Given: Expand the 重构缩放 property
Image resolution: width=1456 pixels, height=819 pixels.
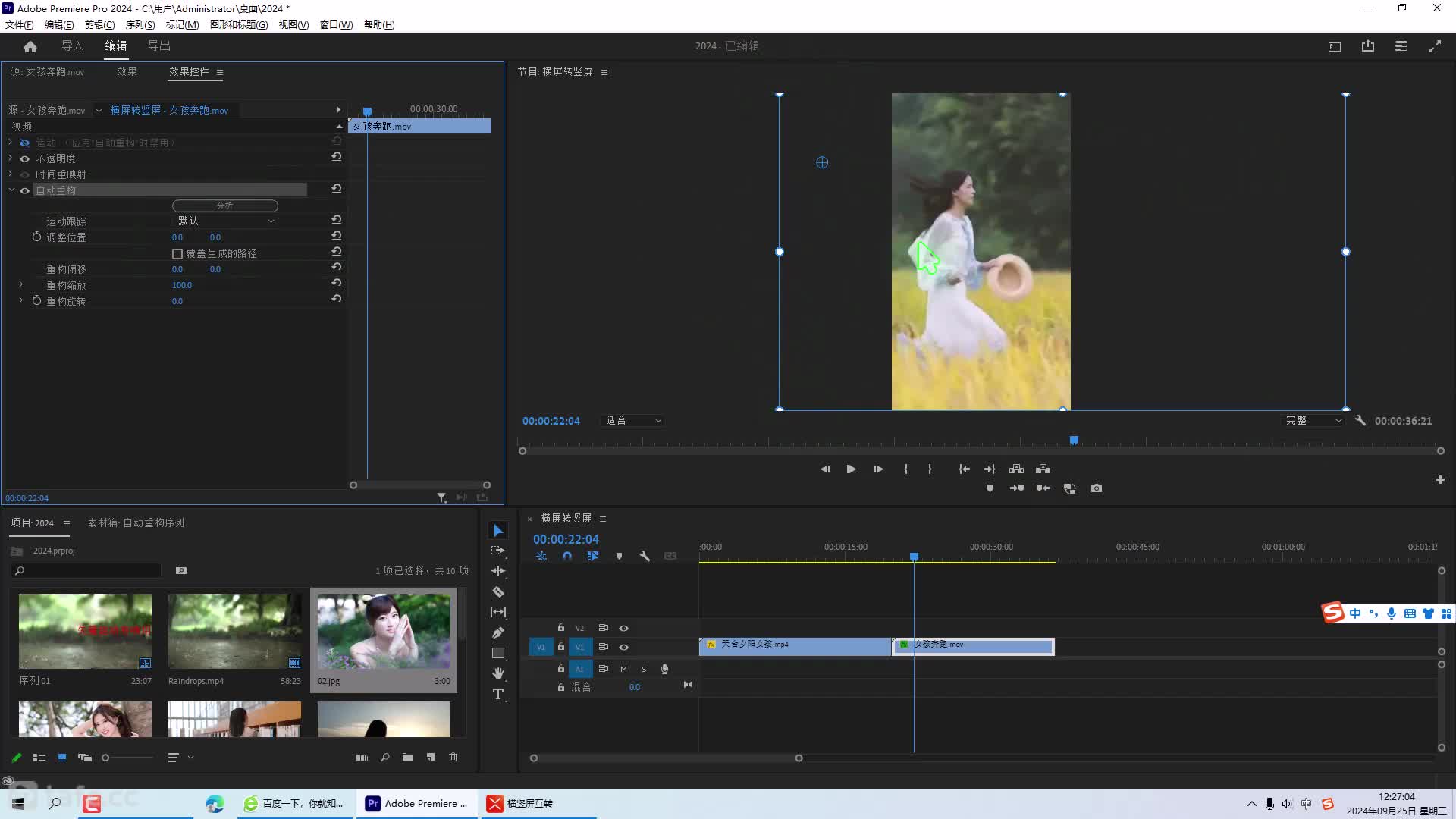Looking at the screenshot, I should pos(21,284).
